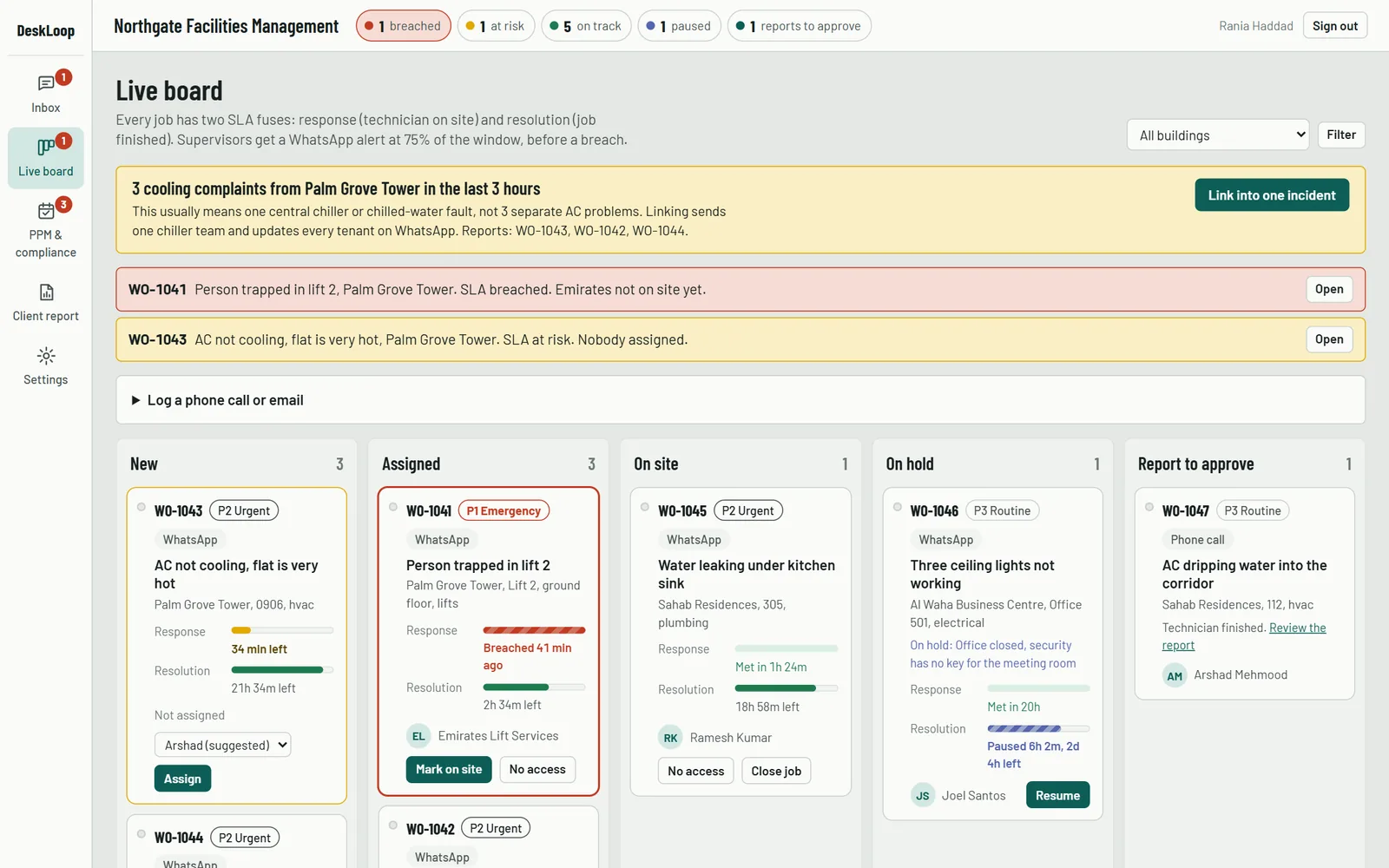
Task: Select the radio circle on card WO-1041
Action: coord(393,508)
